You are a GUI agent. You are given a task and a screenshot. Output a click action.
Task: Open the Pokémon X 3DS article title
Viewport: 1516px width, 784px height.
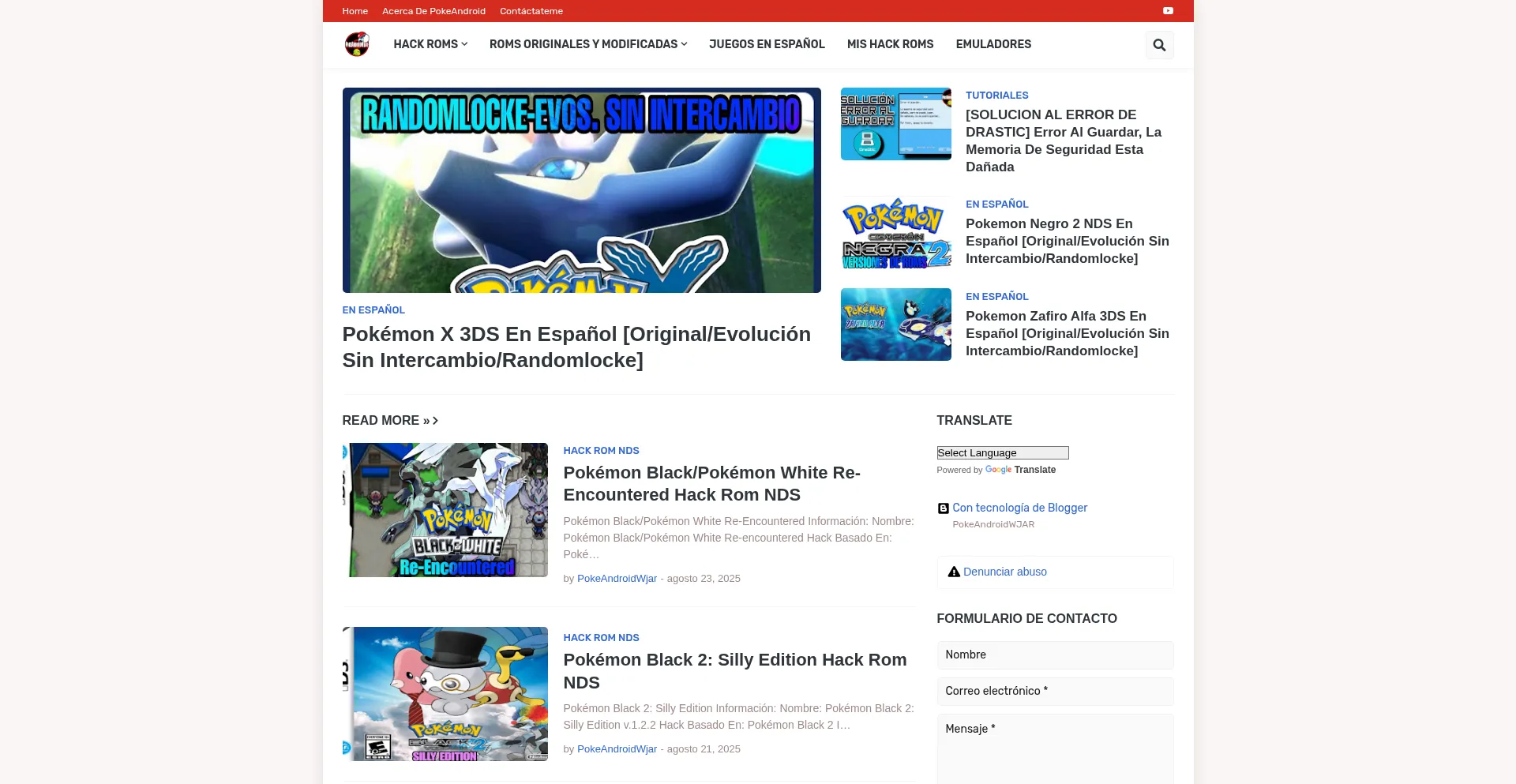[576, 347]
